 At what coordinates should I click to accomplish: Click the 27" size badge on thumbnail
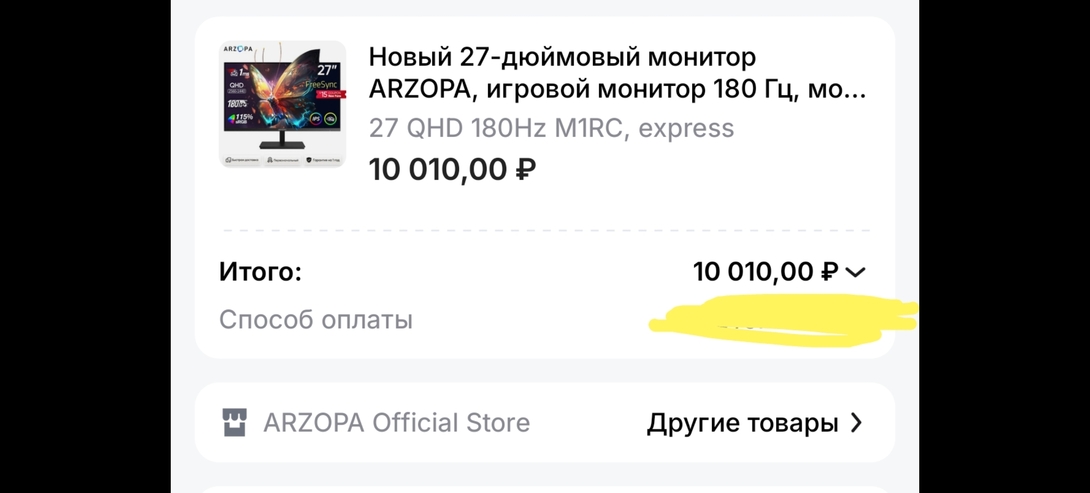(x=327, y=70)
